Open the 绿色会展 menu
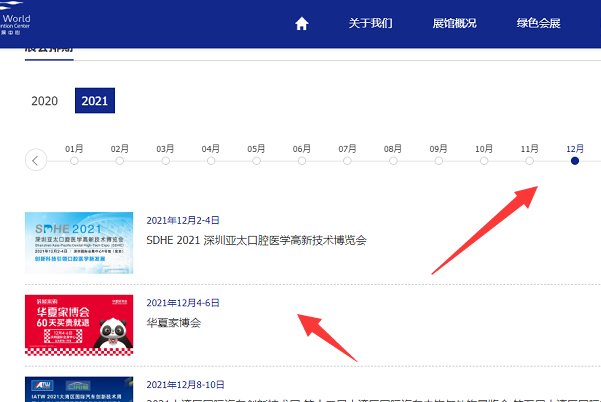The image size is (601, 402). [x=538, y=23]
